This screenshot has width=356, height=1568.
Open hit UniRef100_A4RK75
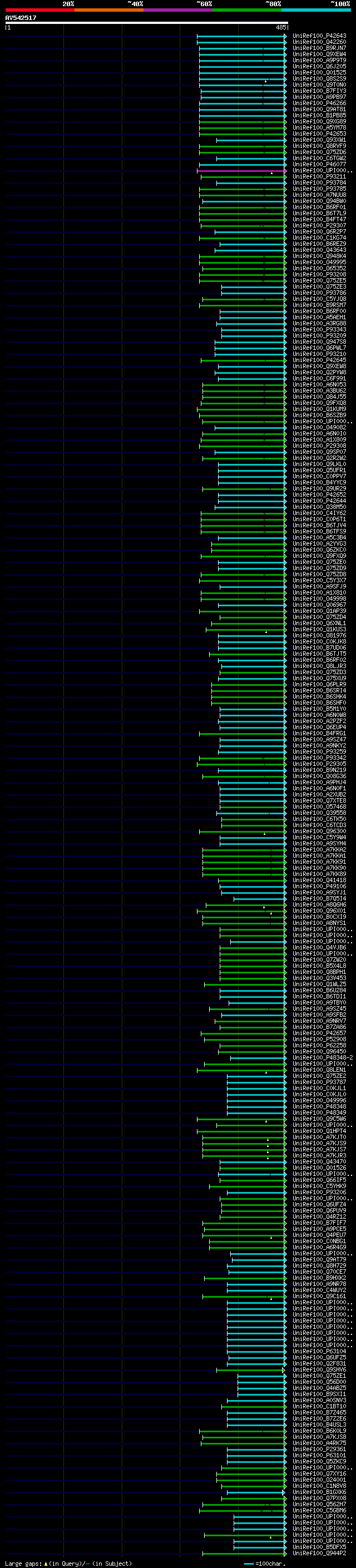pos(319,1443)
